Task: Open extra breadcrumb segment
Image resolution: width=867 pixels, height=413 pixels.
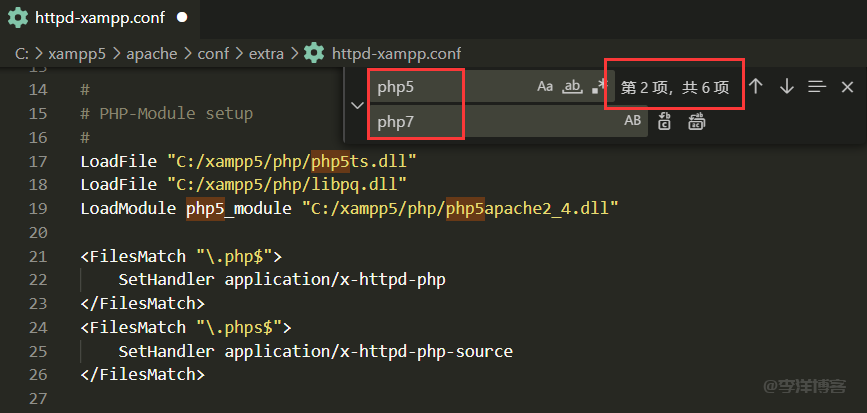Action: (x=265, y=53)
